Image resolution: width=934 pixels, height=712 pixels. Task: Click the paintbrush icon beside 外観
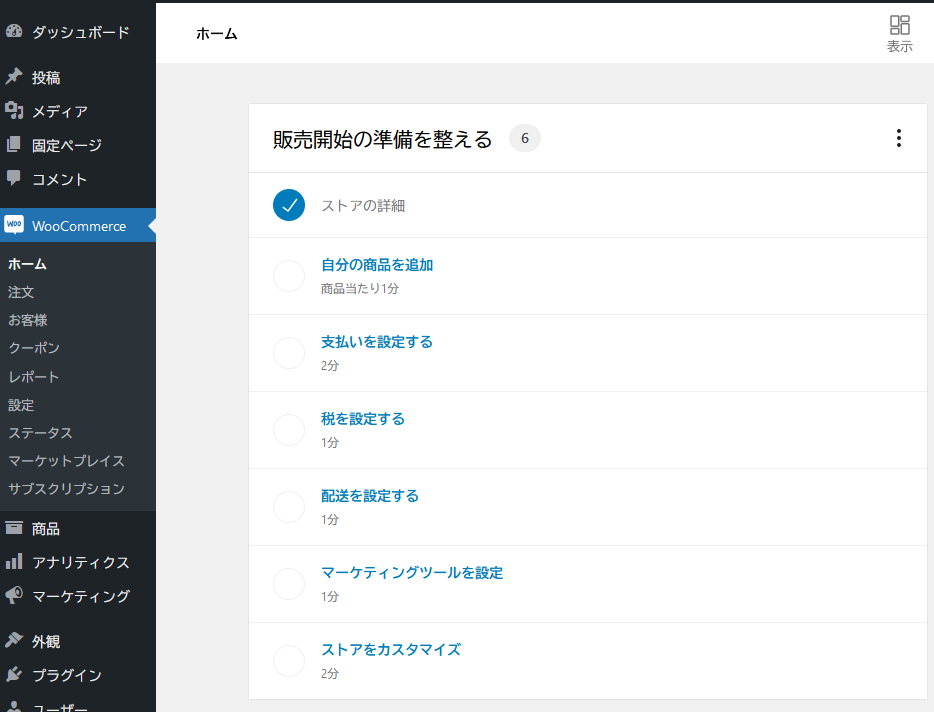pos(14,641)
